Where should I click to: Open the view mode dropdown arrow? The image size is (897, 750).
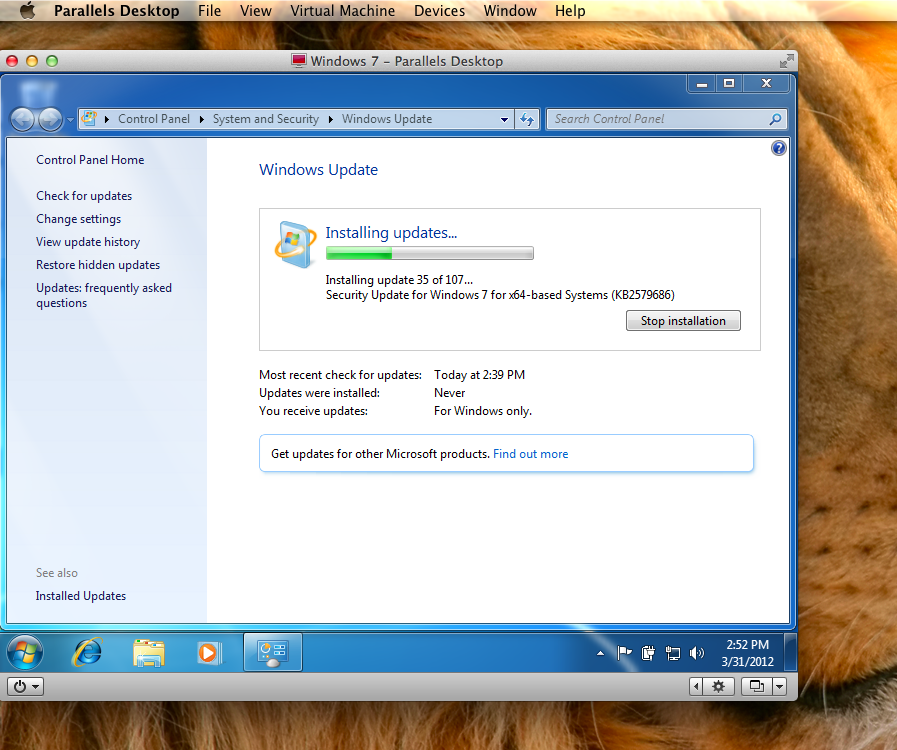coord(780,686)
